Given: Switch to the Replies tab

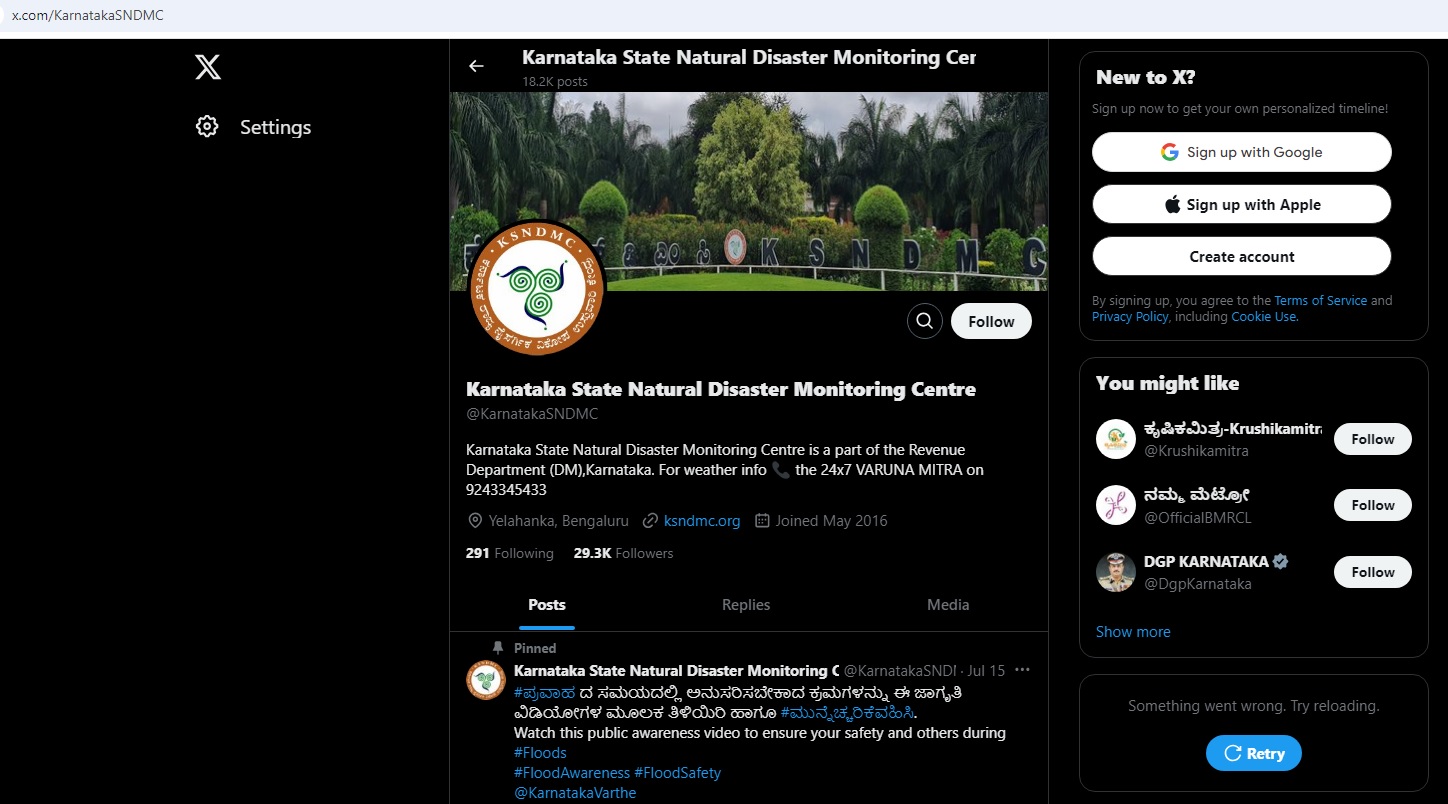Looking at the screenshot, I should tap(746, 605).
